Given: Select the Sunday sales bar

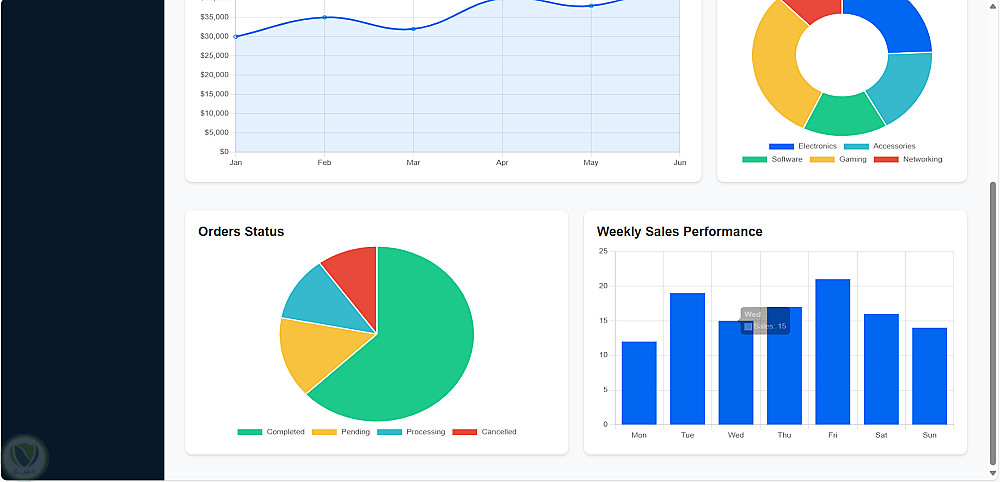Looking at the screenshot, I should [x=929, y=376].
